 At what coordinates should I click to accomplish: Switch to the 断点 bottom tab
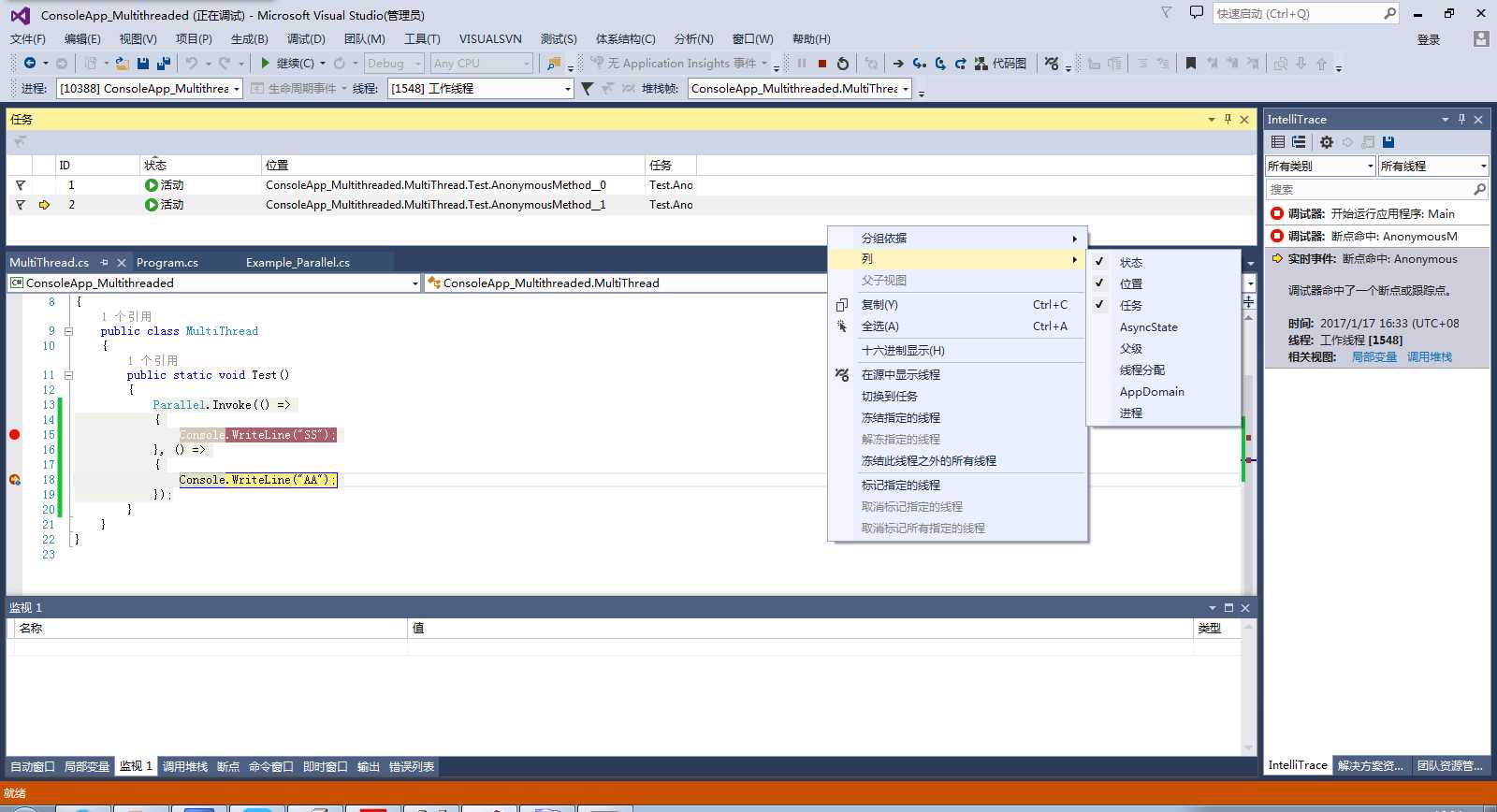(228, 767)
